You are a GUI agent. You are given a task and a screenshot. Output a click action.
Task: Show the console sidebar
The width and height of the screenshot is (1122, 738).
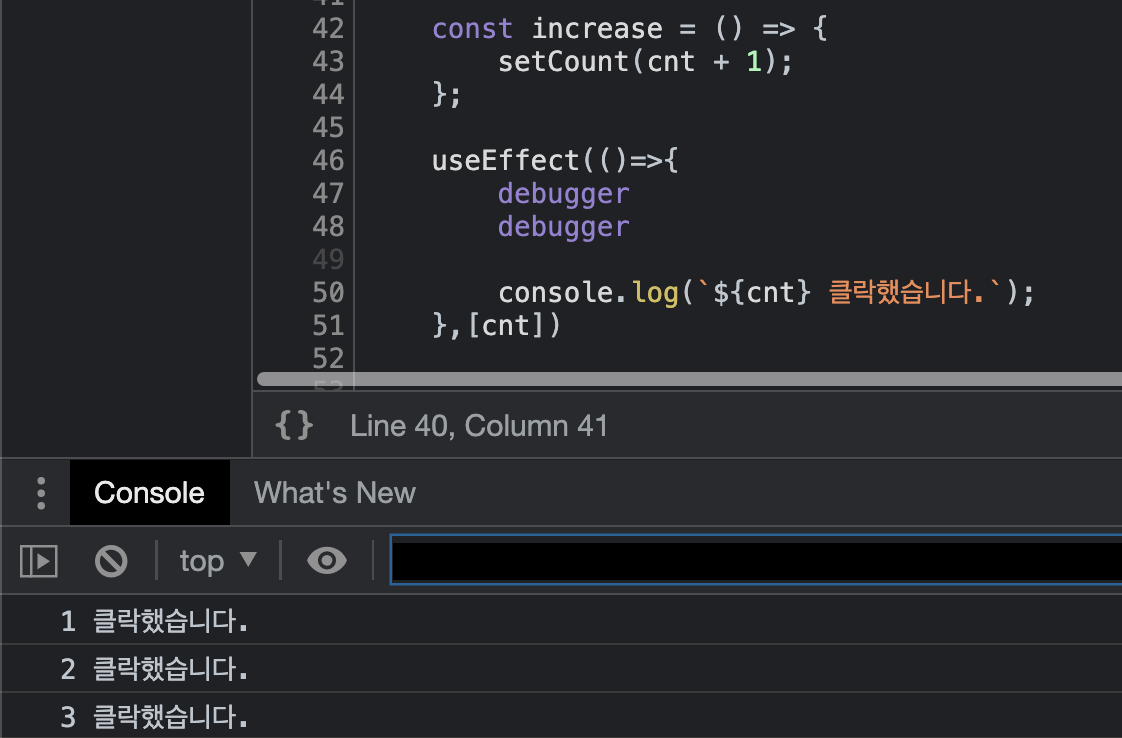point(38,560)
